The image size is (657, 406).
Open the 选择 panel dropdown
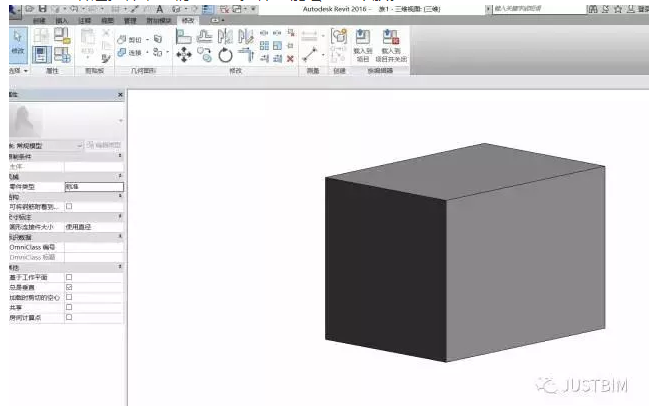[x=19, y=71]
